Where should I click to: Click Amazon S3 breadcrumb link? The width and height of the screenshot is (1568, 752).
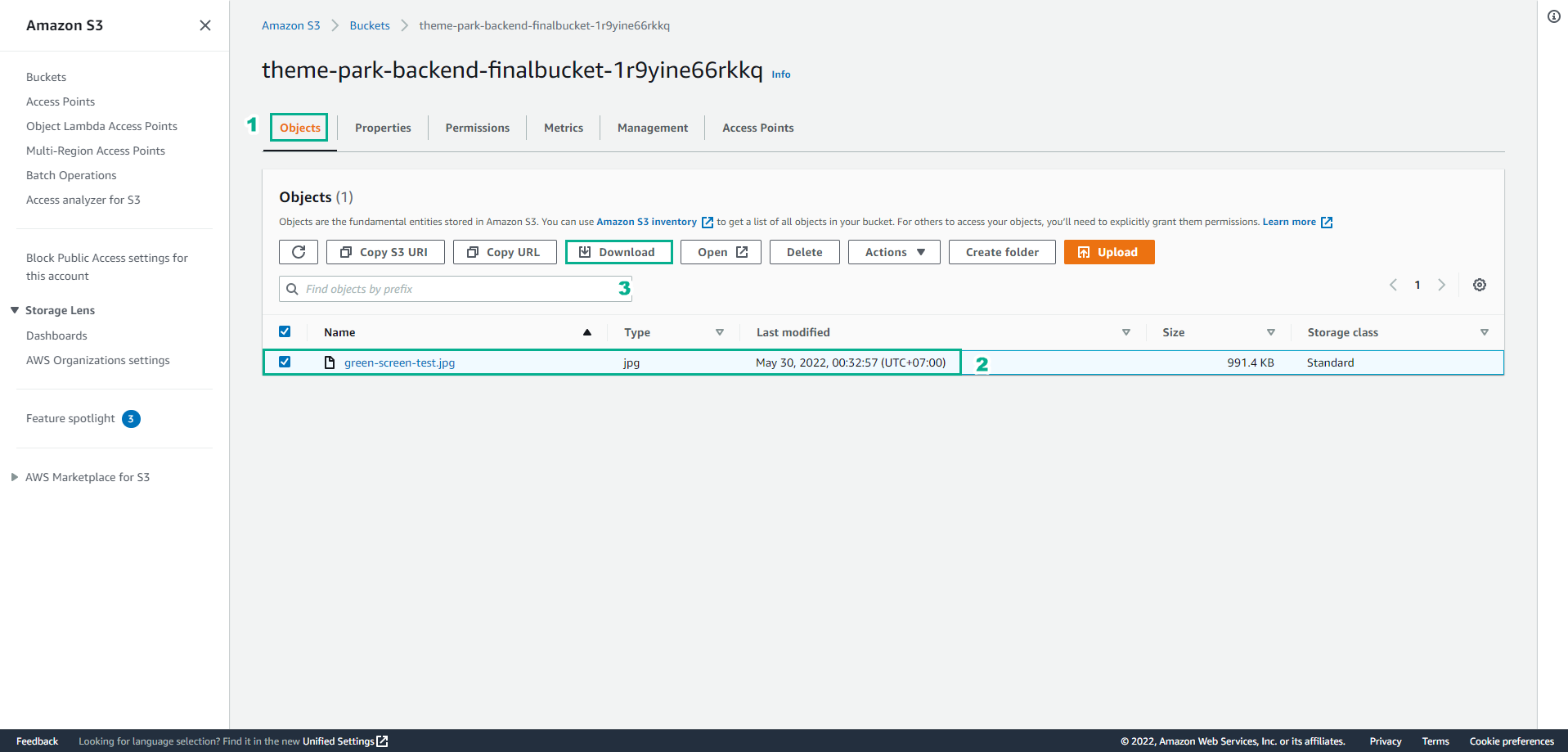tap(290, 25)
